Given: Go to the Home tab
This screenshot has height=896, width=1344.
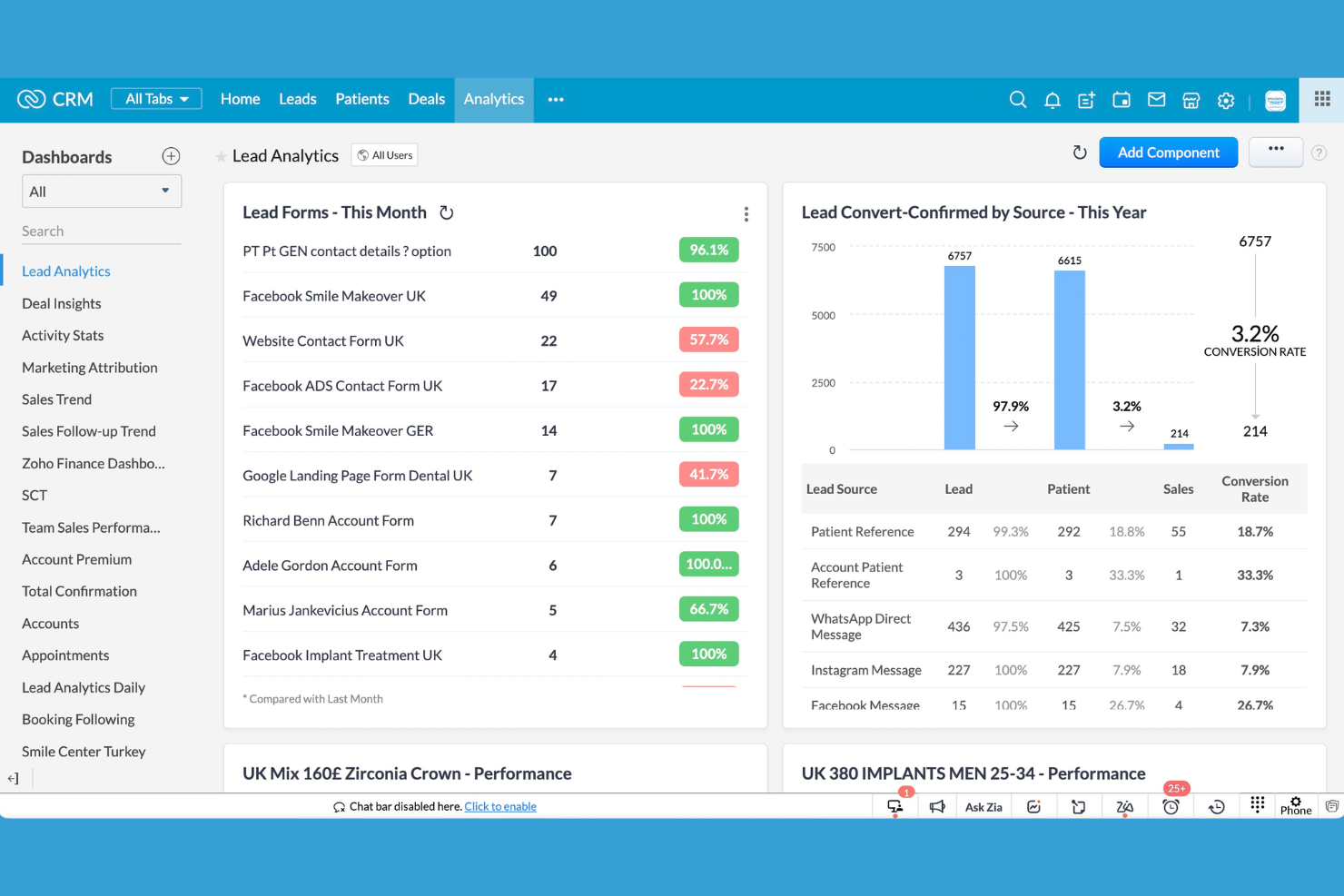Looking at the screenshot, I should [x=240, y=99].
